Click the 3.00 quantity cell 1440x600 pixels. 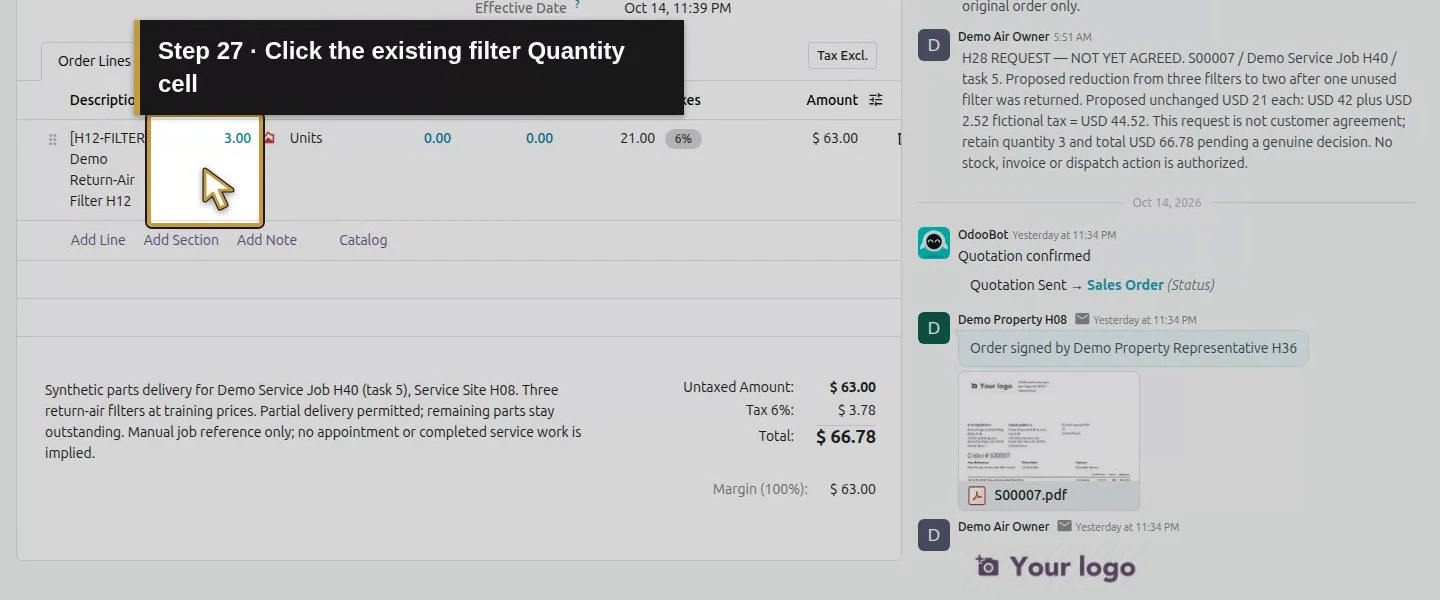205,170
